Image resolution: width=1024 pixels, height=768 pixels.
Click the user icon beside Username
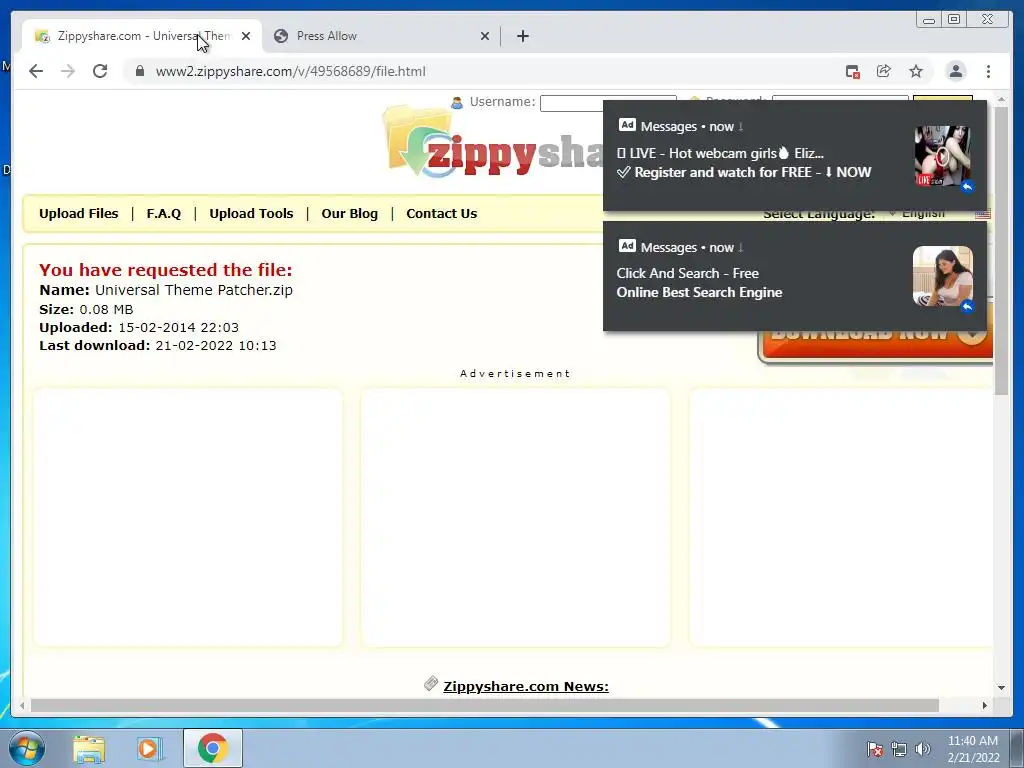[x=456, y=103]
